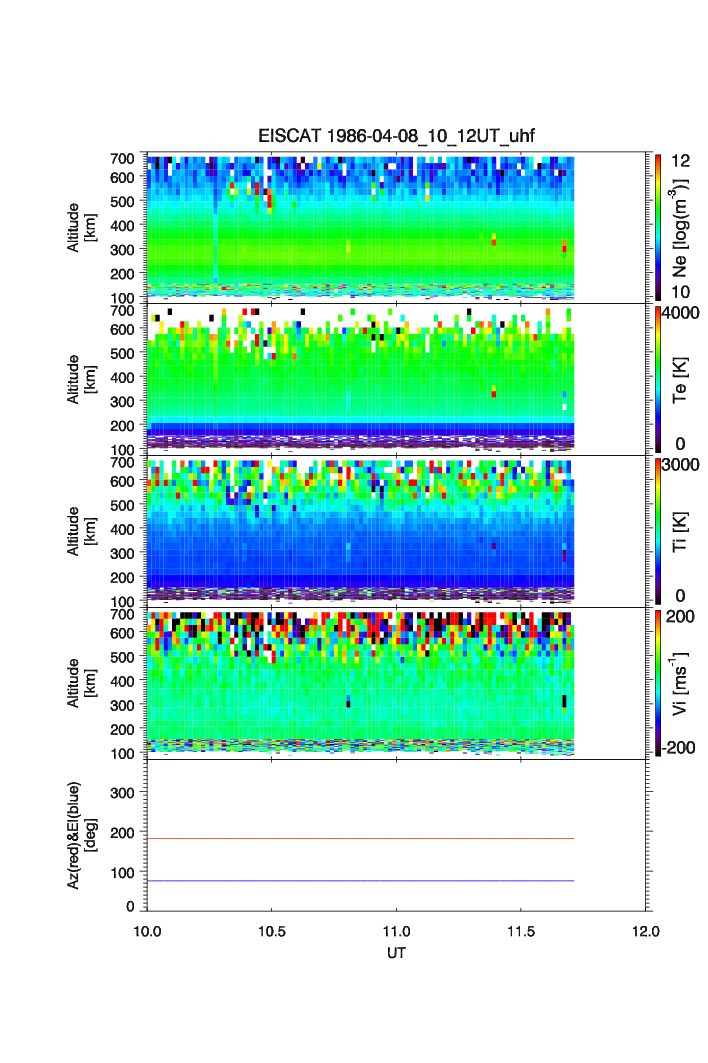Image resolution: width=708 pixels, height=1063 pixels.
Task: Click the 11.0 tick label on UT axis
Action: 397,931
